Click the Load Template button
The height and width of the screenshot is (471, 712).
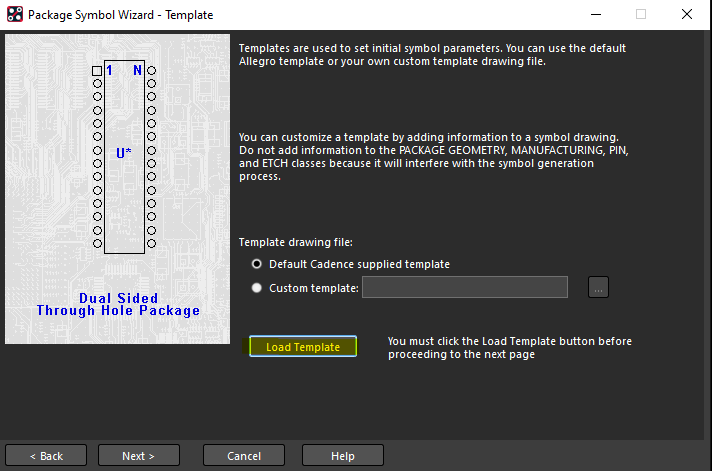[x=303, y=347]
